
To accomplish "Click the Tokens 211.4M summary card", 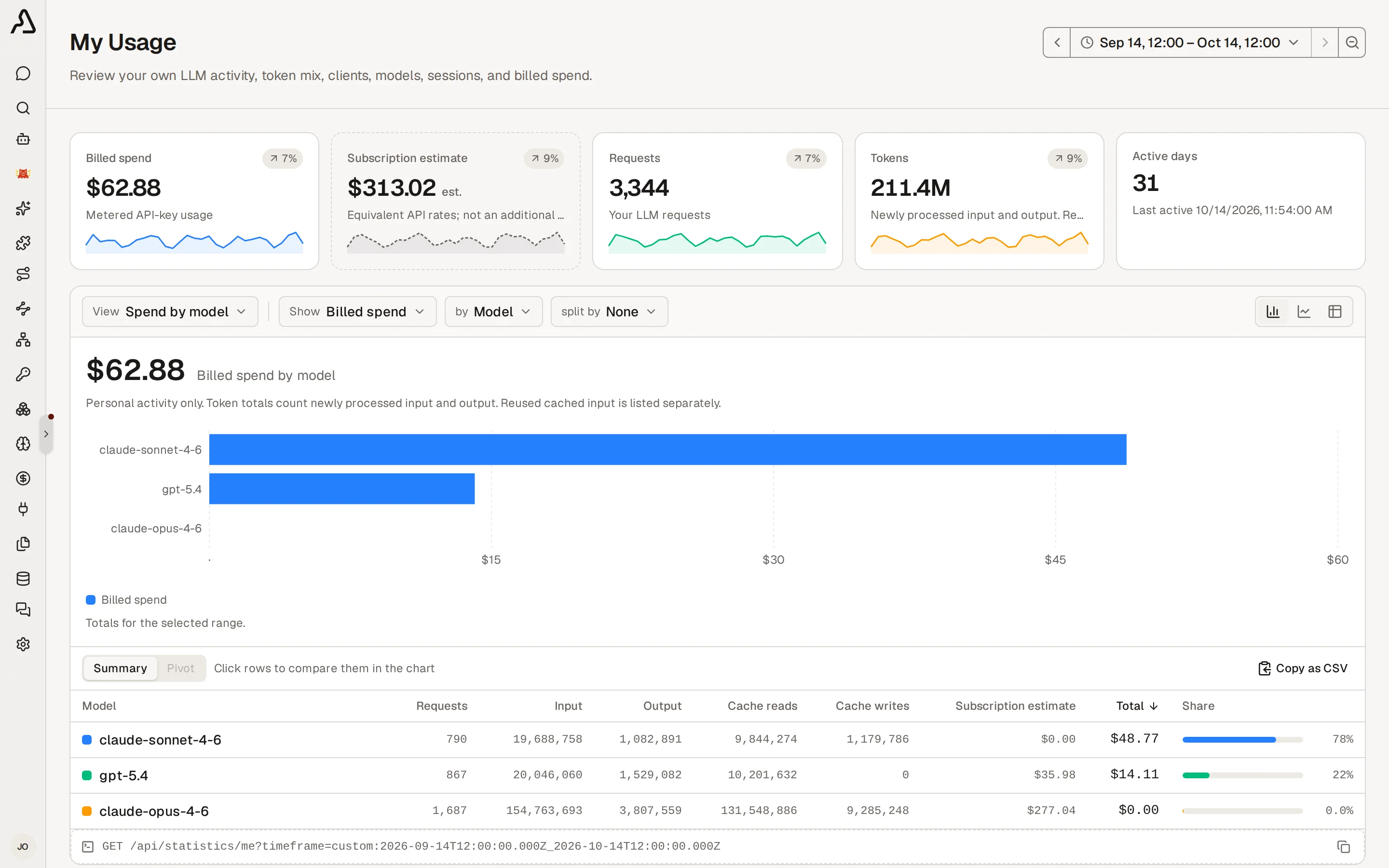I will pos(979,201).
